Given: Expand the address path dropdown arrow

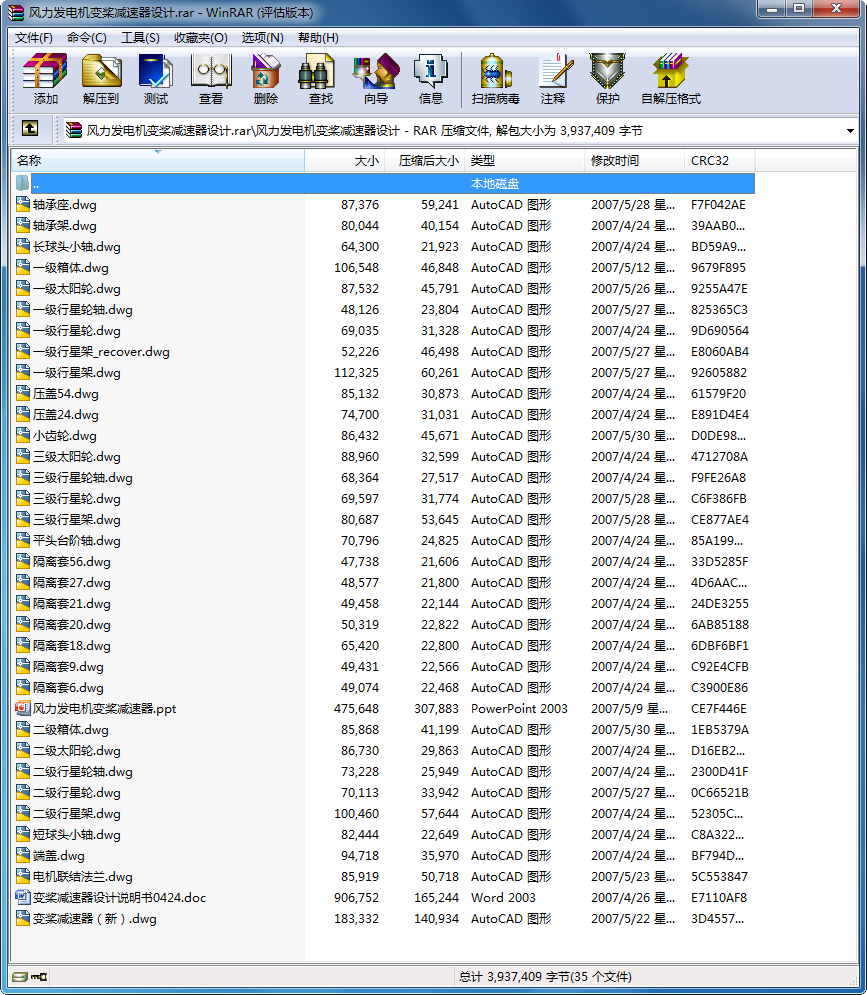Looking at the screenshot, I should point(850,130).
